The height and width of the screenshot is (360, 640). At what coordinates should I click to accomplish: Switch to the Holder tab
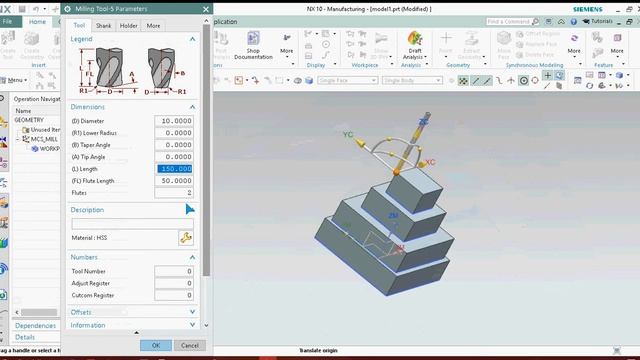click(129, 25)
